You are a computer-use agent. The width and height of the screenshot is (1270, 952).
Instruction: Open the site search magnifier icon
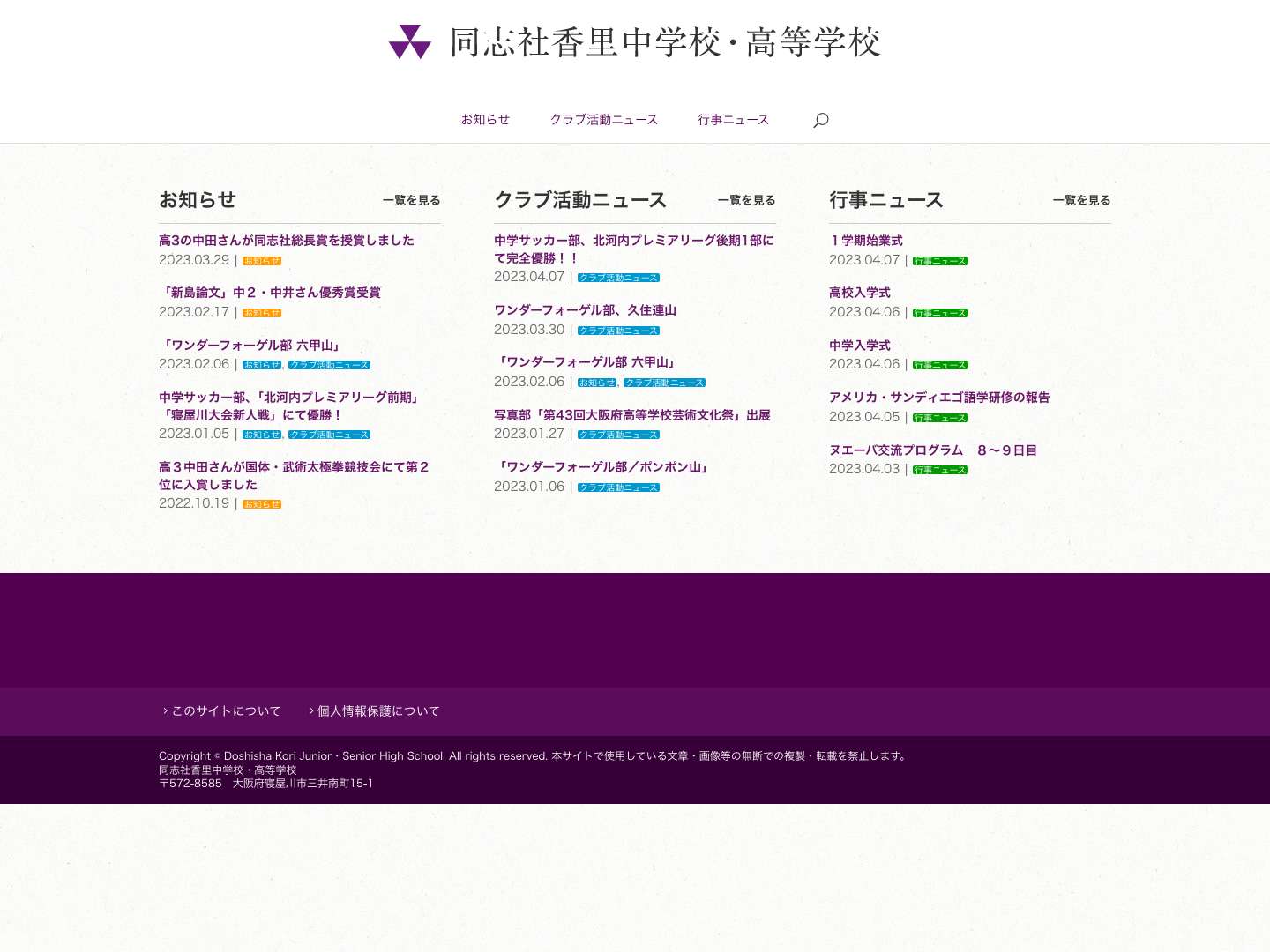[820, 120]
